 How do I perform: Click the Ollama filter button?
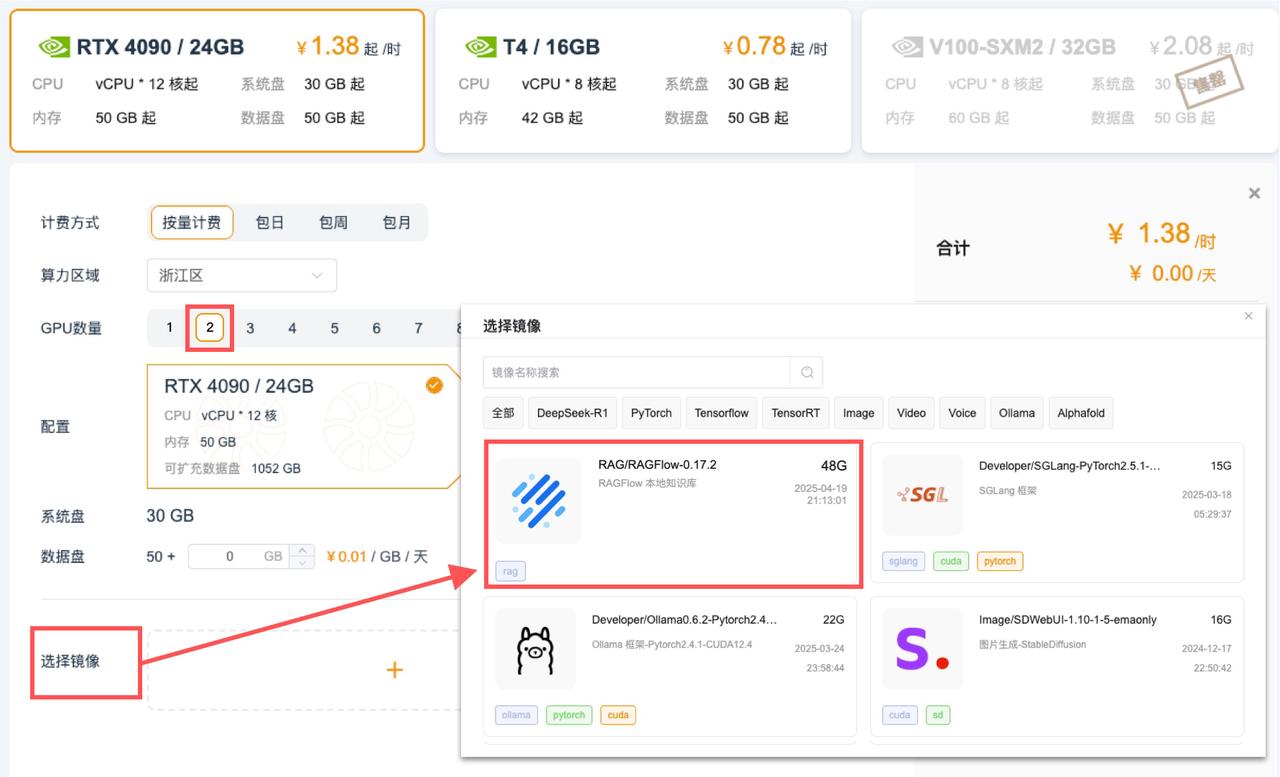point(1016,413)
